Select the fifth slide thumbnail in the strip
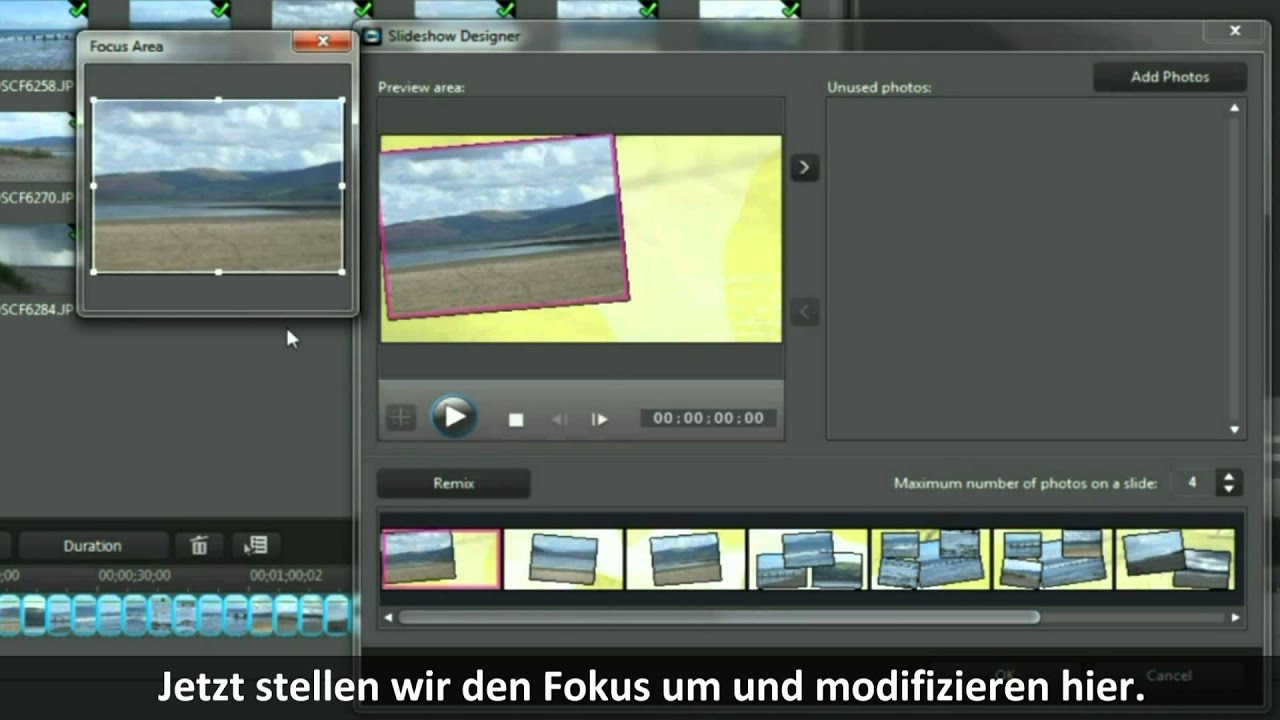 (930, 559)
